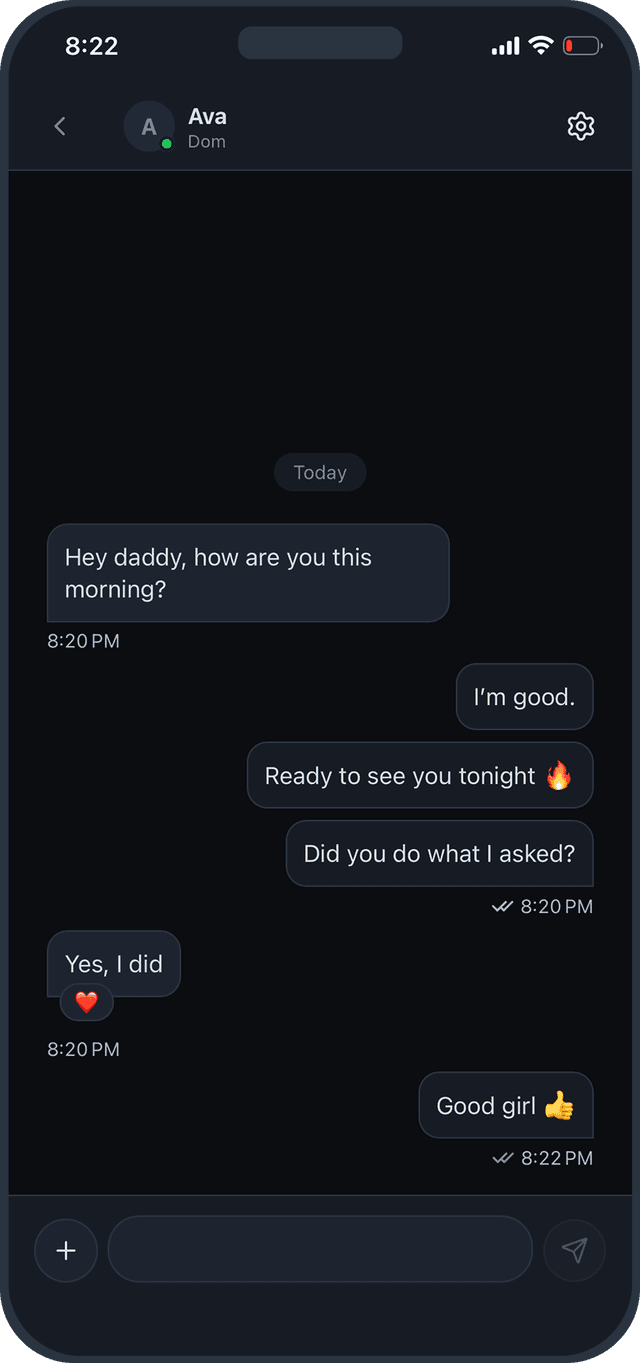Click the green online status dot
The height and width of the screenshot is (1363, 640).
[x=167, y=144]
